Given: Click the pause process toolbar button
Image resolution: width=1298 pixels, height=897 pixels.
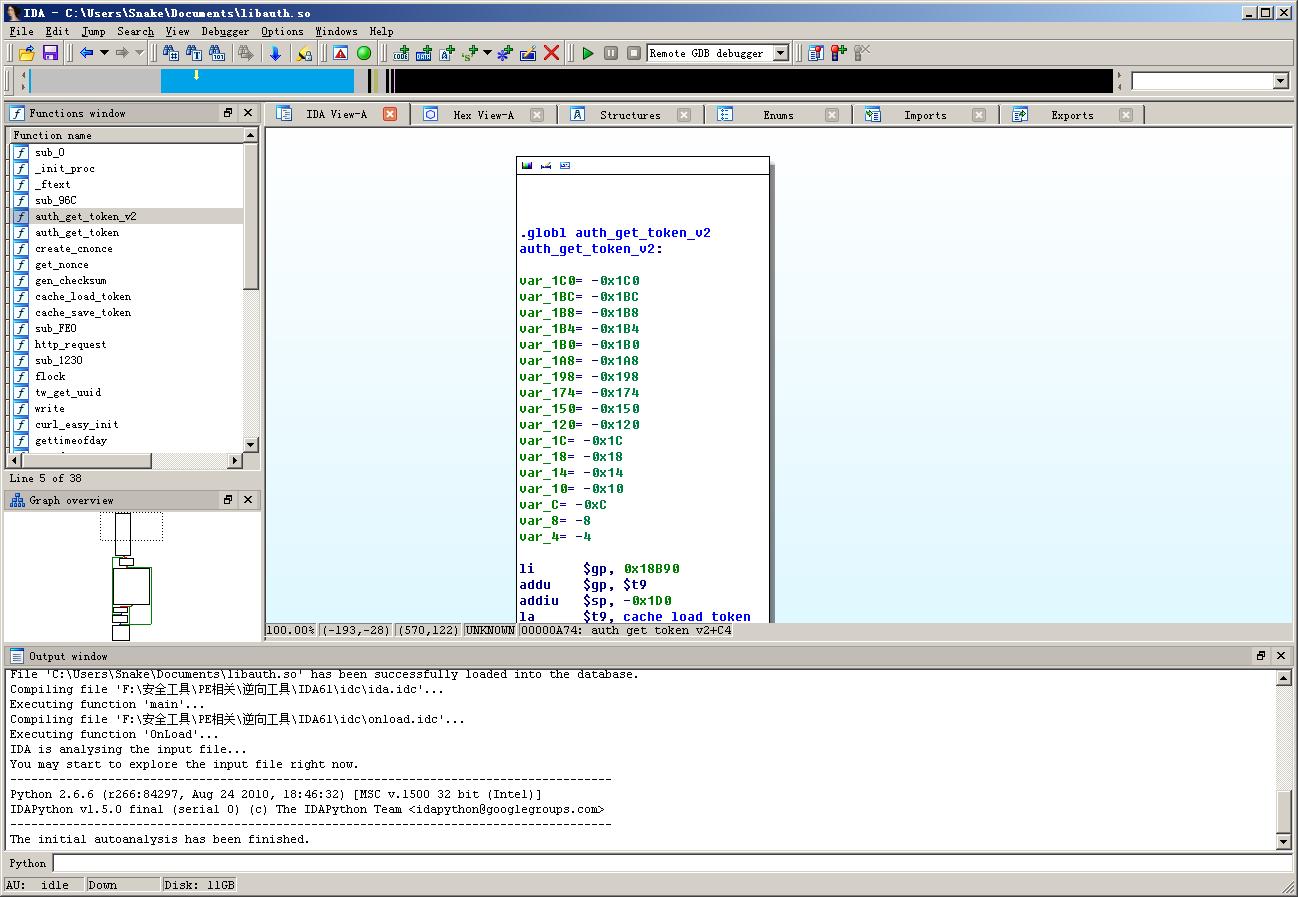Looking at the screenshot, I should (611, 53).
